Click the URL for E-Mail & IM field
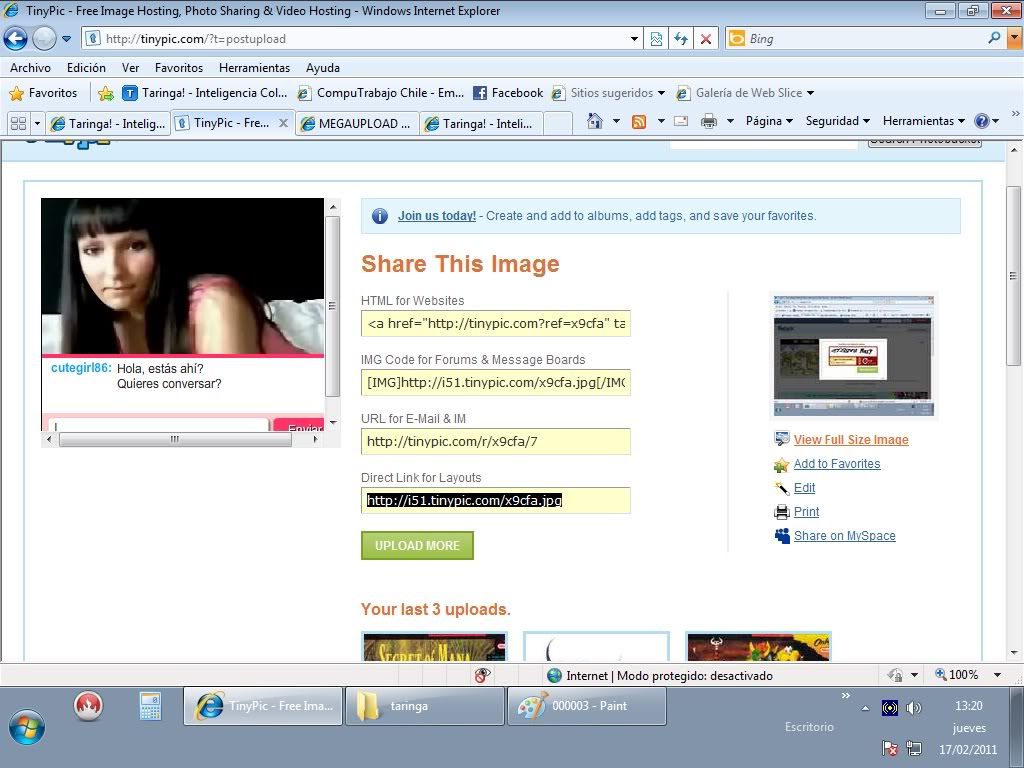The width and height of the screenshot is (1024, 768). (496, 441)
